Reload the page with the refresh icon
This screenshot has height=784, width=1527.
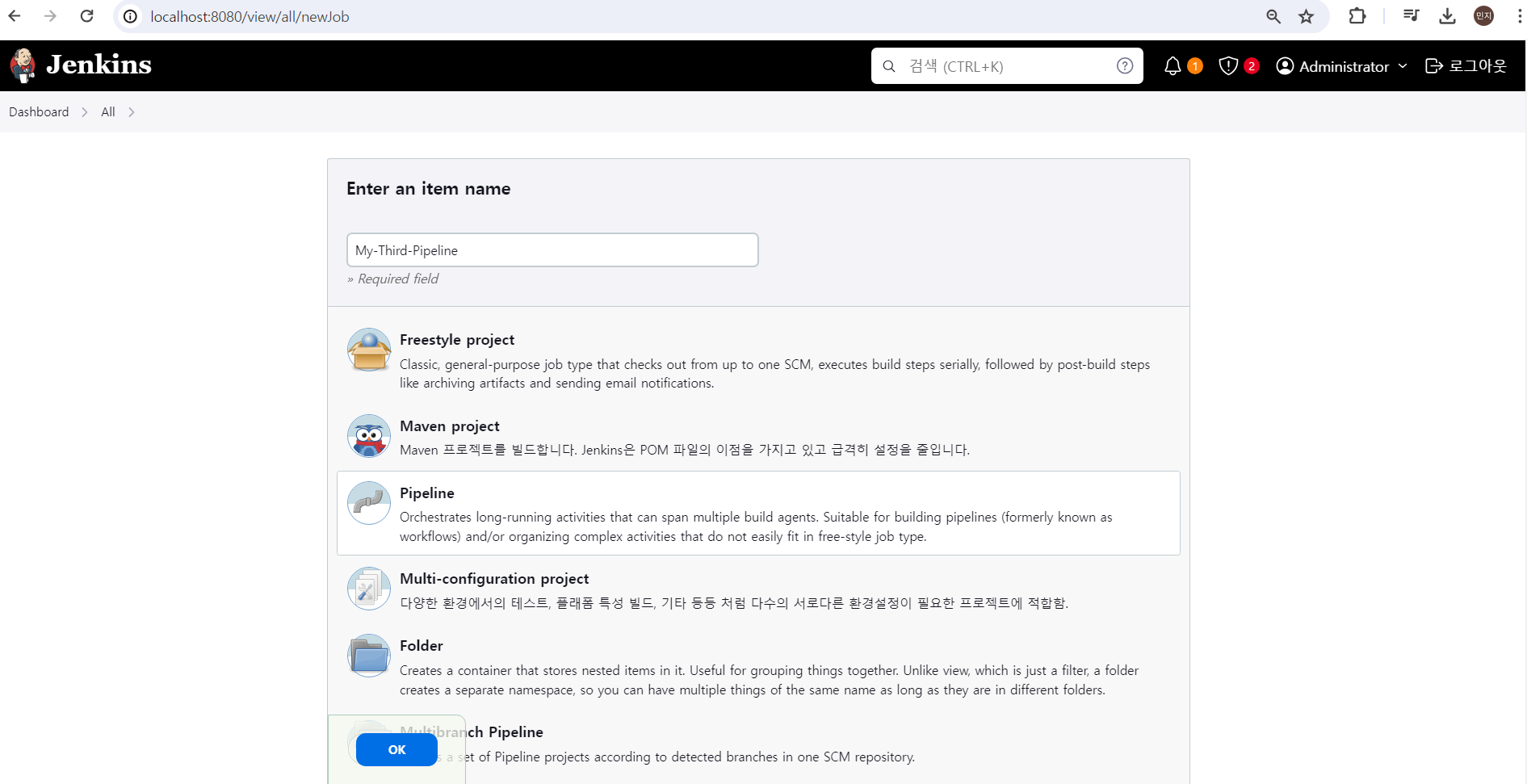click(87, 16)
